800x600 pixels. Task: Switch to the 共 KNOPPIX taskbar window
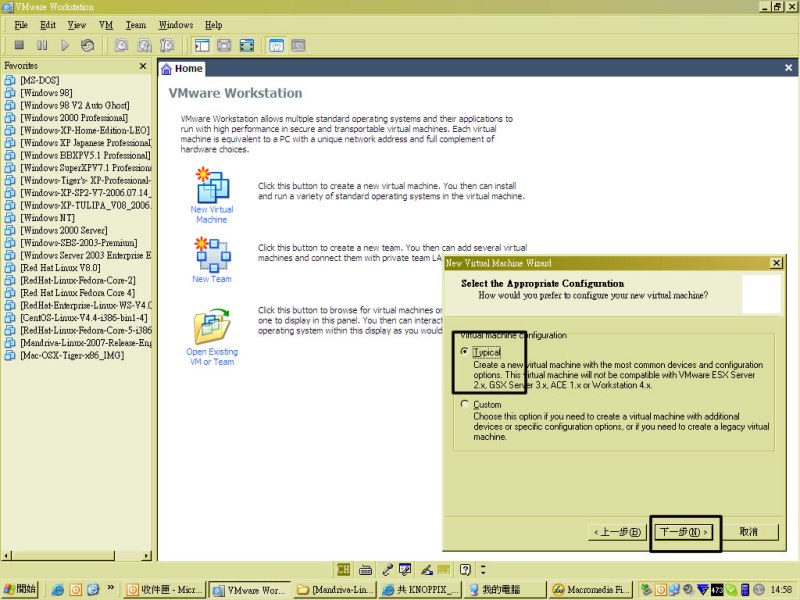coord(420,590)
